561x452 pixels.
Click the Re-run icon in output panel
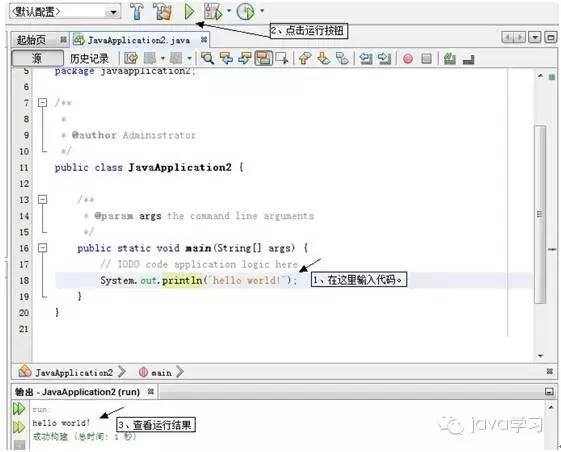click(x=19, y=409)
